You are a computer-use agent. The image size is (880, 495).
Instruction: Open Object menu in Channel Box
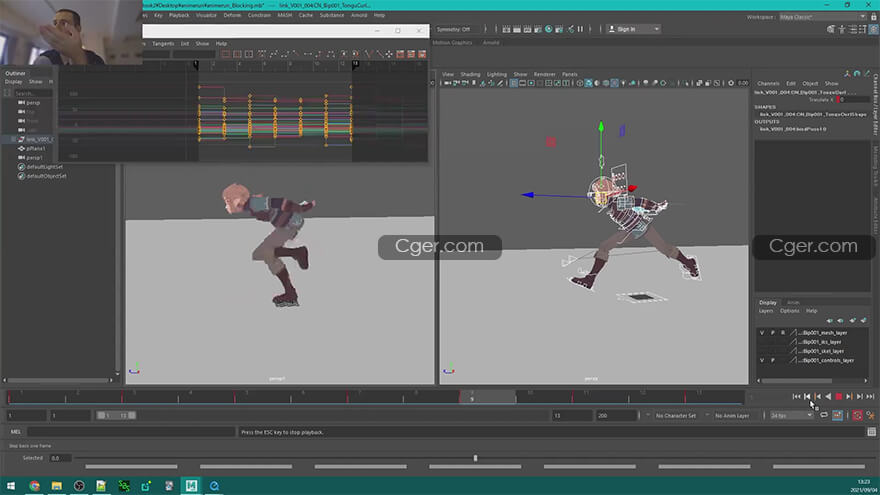[810, 84]
